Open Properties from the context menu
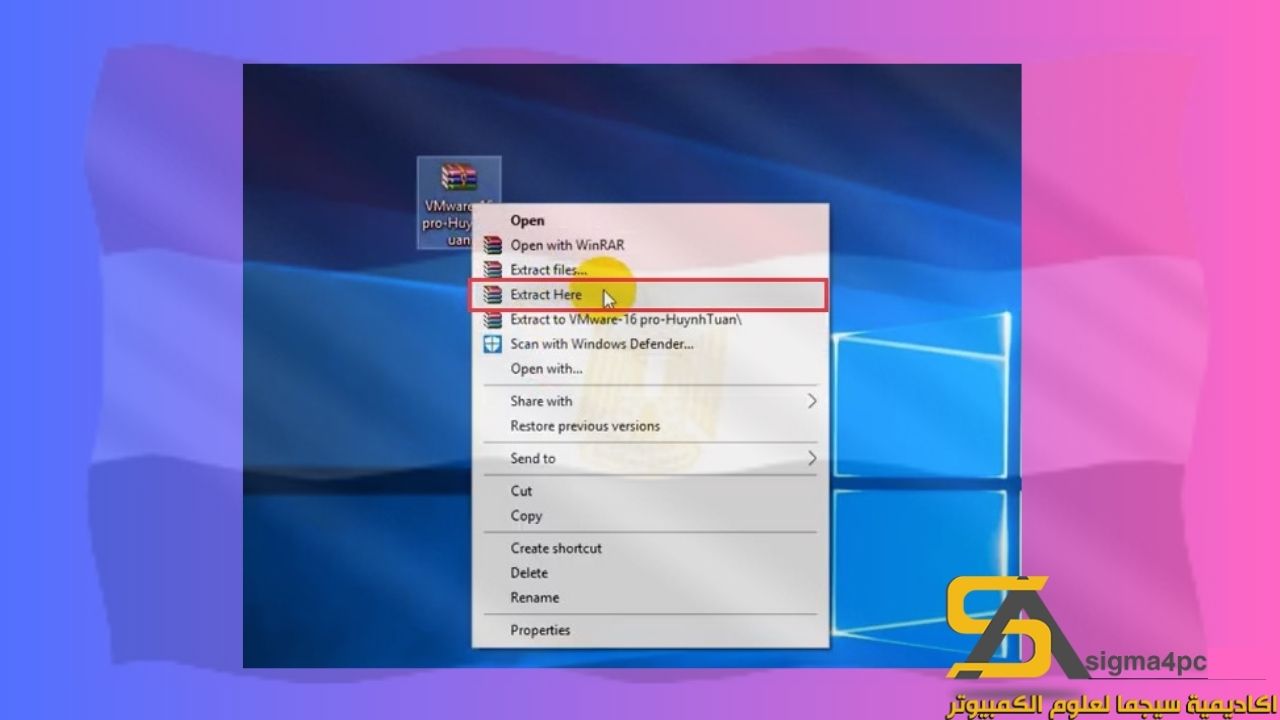Viewport: 1280px width, 720px height. click(x=540, y=630)
